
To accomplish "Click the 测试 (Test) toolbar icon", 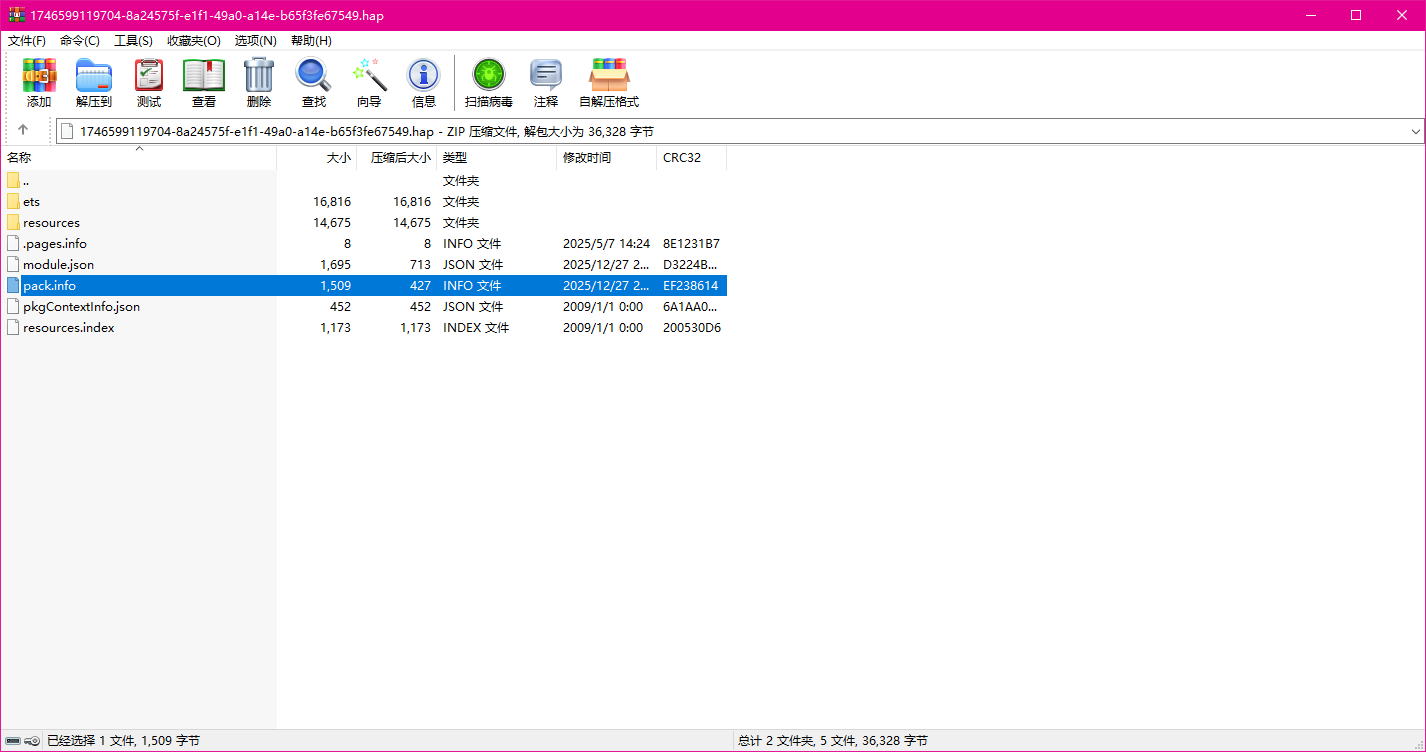I will [x=149, y=75].
